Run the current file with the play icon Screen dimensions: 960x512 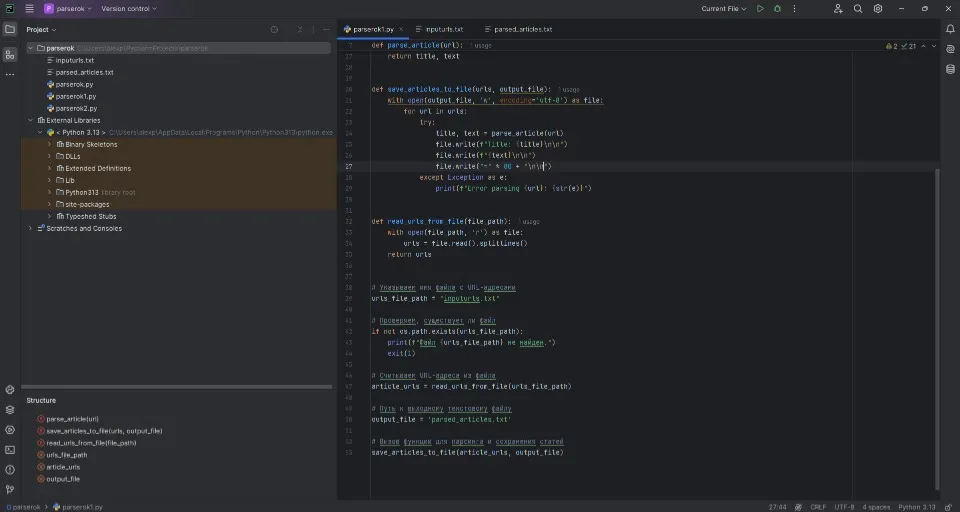[760, 9]
